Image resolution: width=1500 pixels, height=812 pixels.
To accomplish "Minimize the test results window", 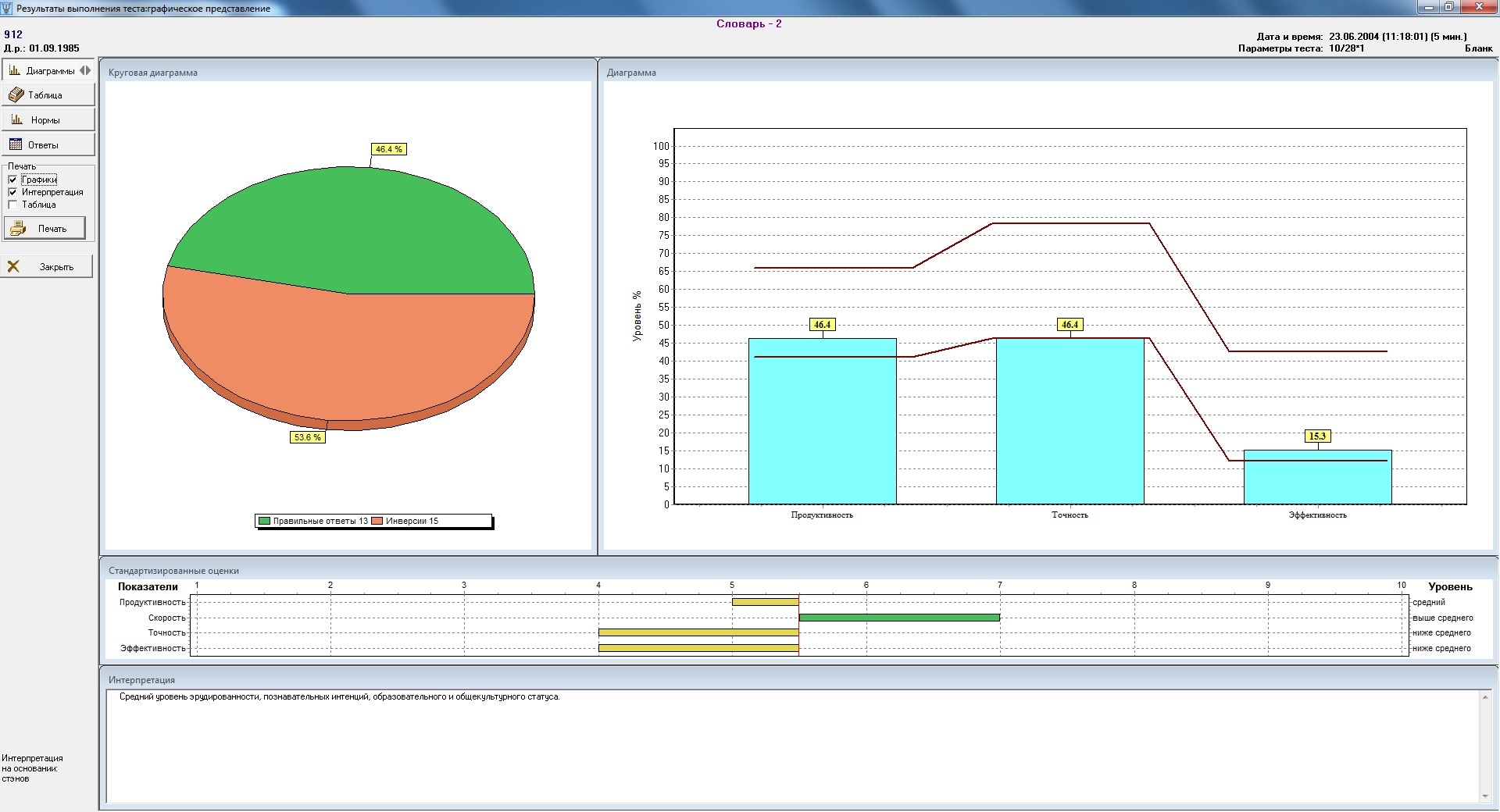I will [x=1429, y=8].
